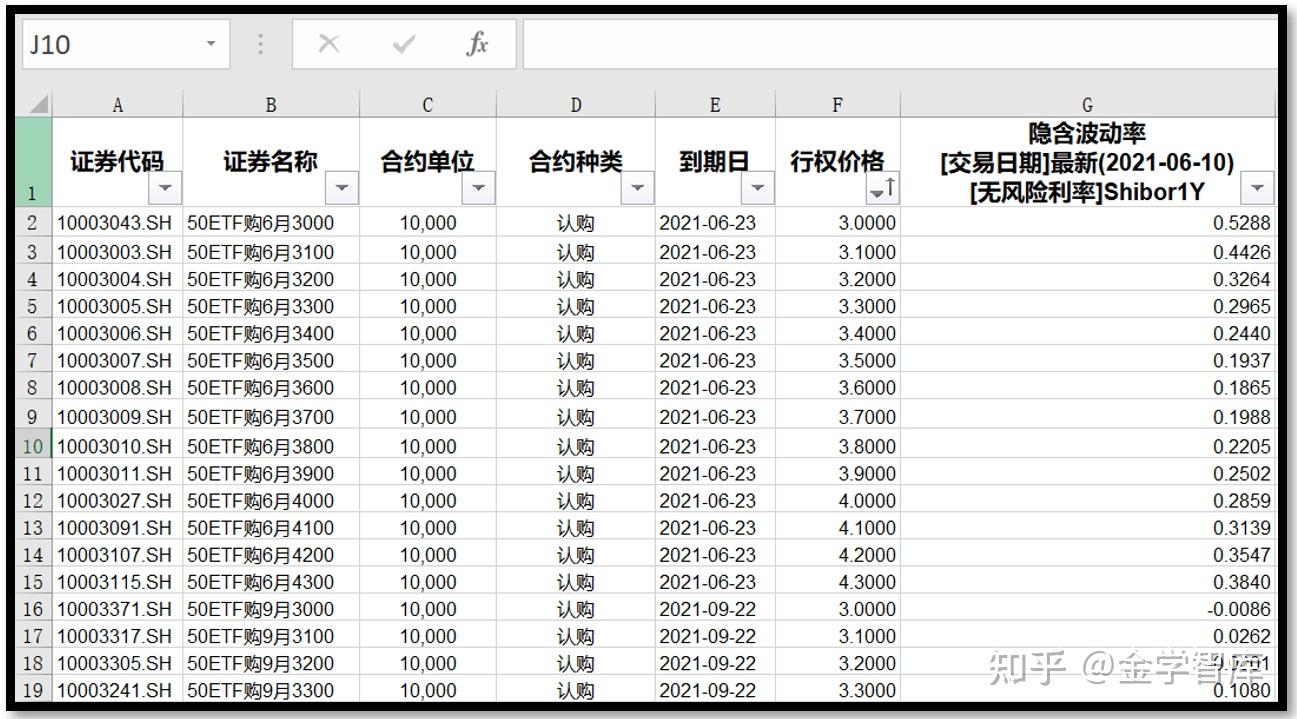1297x719 pixels.
Task: Open the Name Box dropdown arrow
Action: tap(211, 43)
